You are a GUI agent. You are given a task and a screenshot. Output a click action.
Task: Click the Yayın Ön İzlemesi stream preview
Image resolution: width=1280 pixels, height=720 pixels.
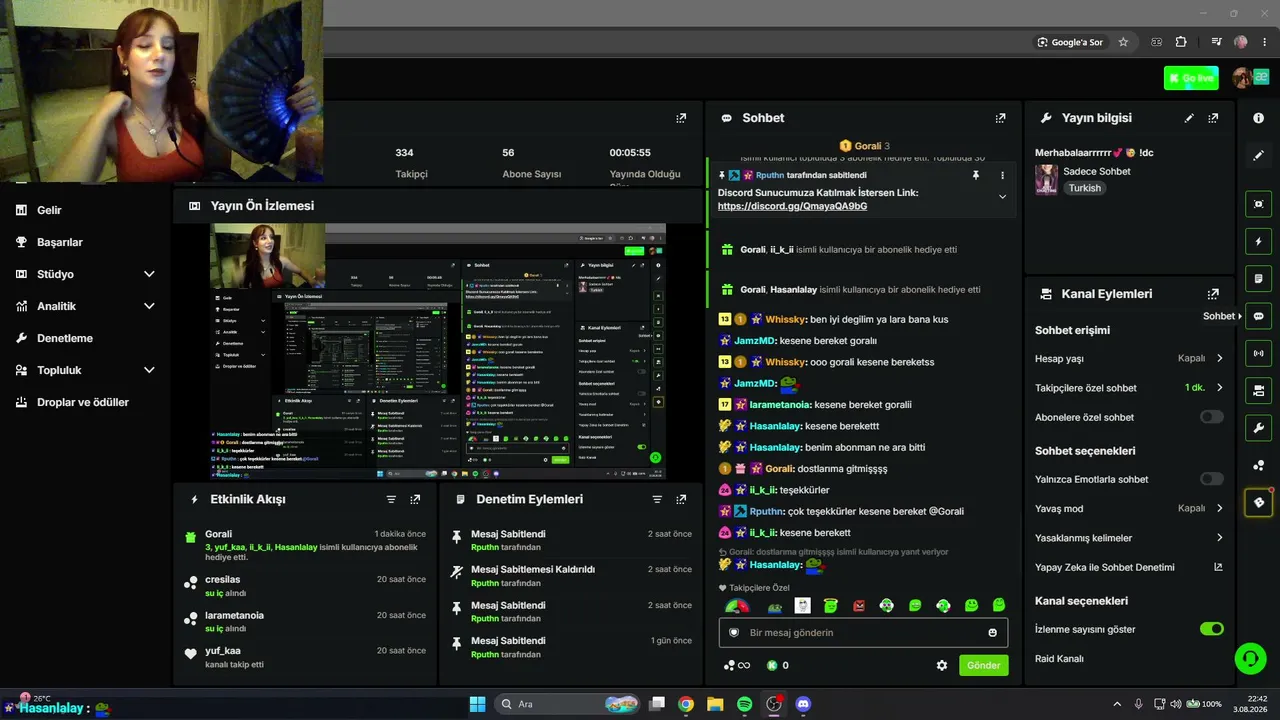tap(438, 351)
